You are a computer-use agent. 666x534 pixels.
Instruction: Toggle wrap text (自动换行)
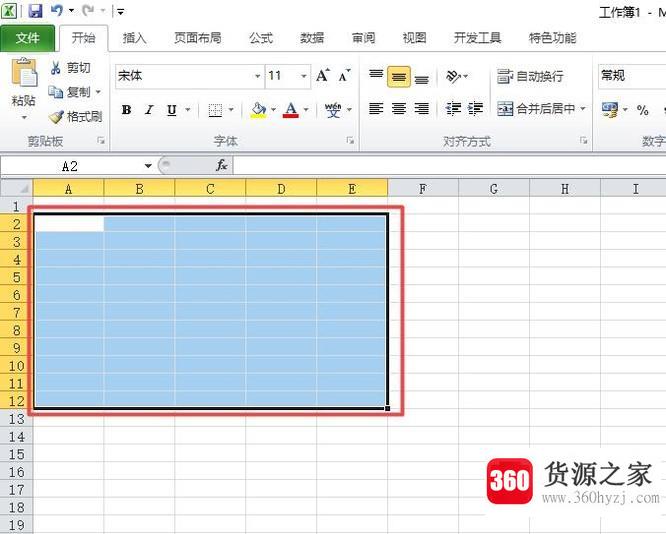530,76
